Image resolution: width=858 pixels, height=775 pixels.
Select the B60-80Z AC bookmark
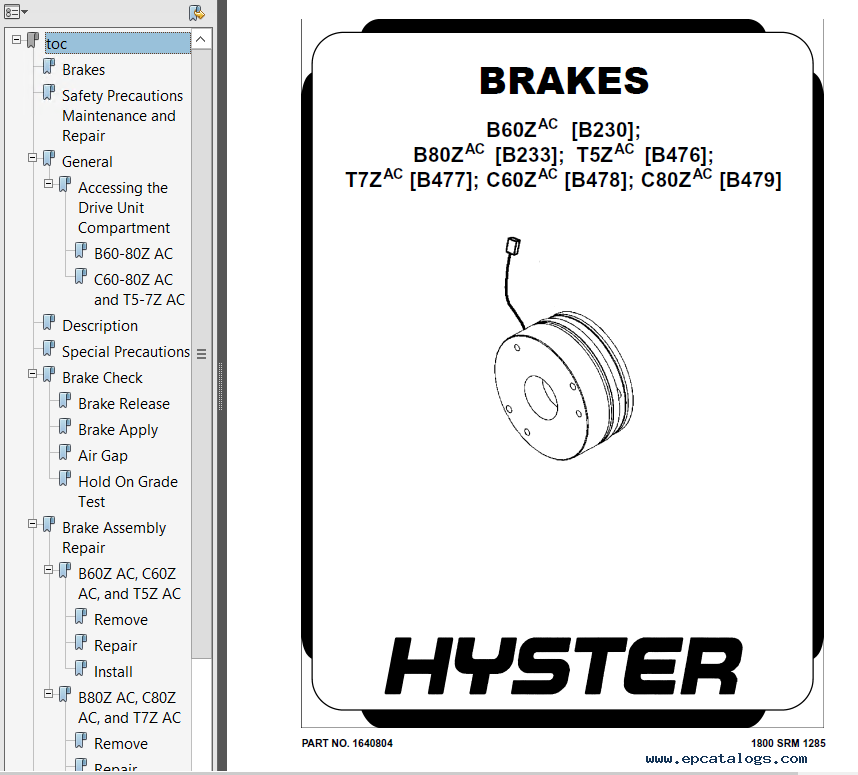[133, 254]
